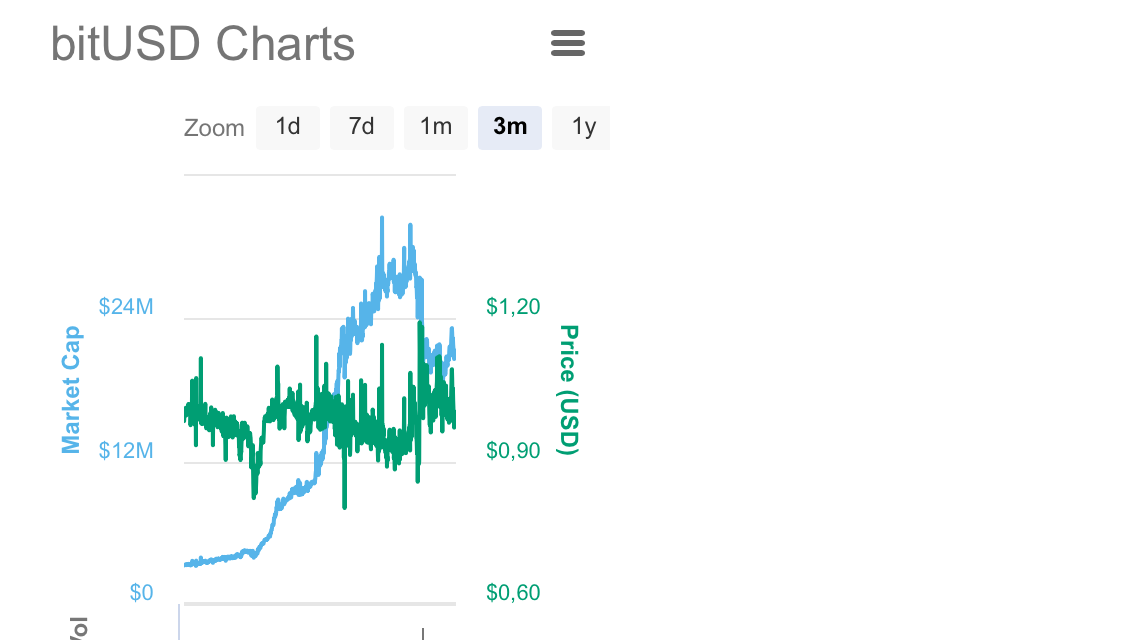Open the chart context menu hamburger icon
The height and width of the screenshot is (640, 1136).
pyautogui.click(x=568, y=43)
